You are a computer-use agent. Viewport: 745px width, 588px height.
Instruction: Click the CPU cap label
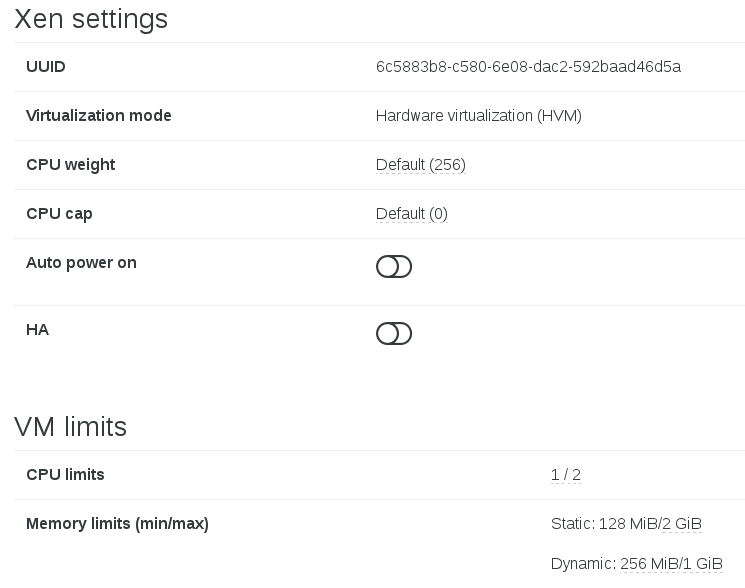[59, 214]
